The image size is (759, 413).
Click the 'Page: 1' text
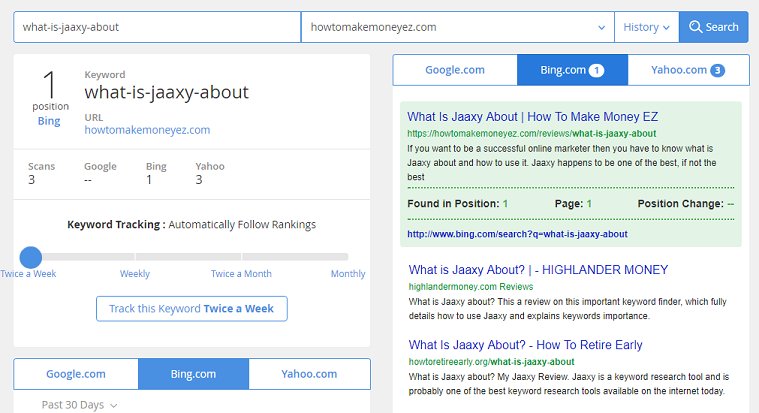tap(573, 204)
